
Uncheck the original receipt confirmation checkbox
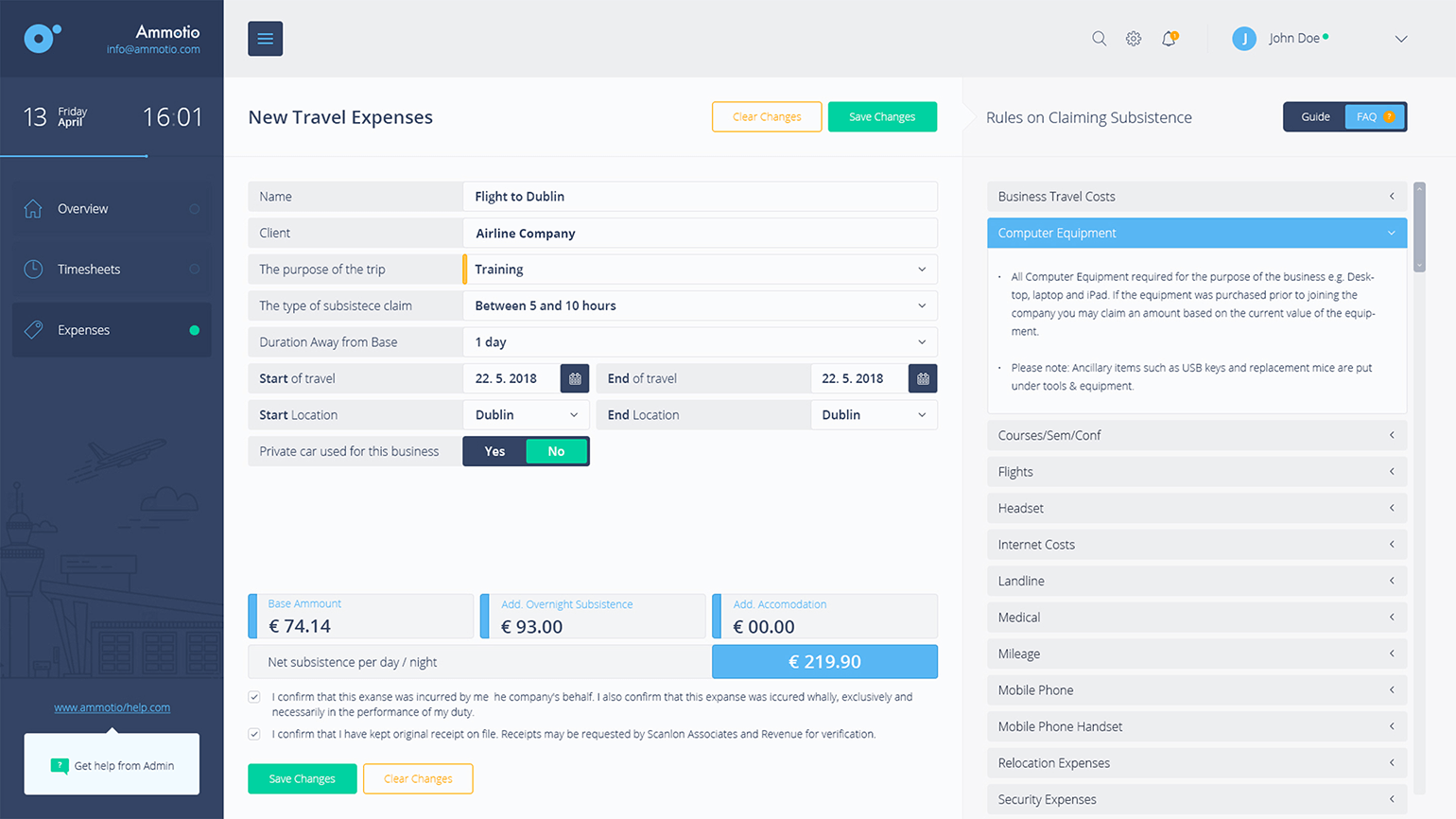(254, 734)
